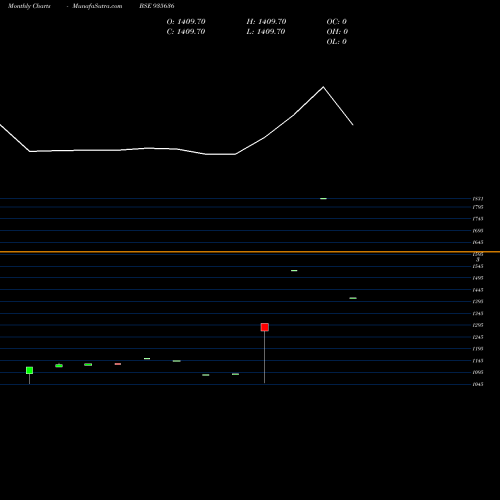Click the OL: 0 readout
This screenshot has height=500, width=500.
coord(337,42)
